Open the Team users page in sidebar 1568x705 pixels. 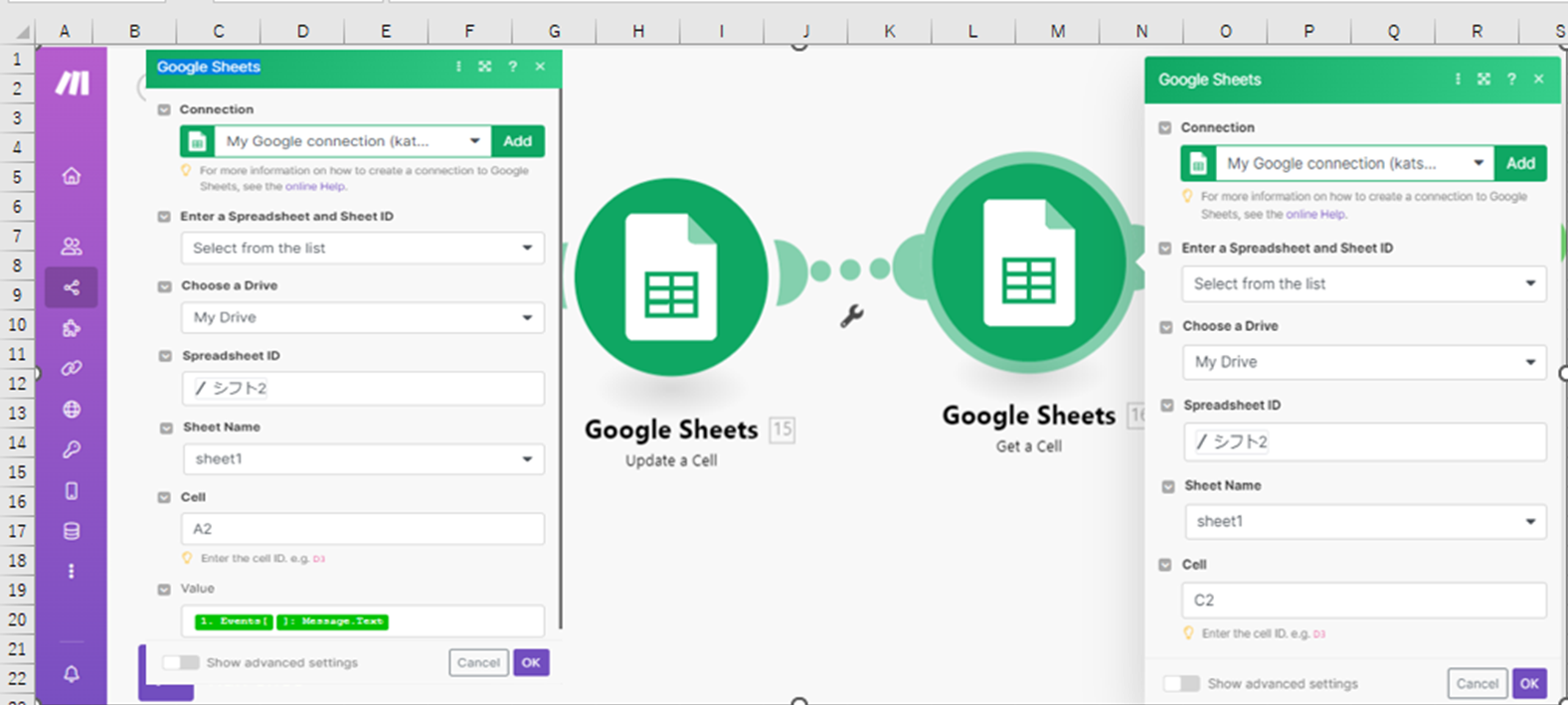point(72,246)
